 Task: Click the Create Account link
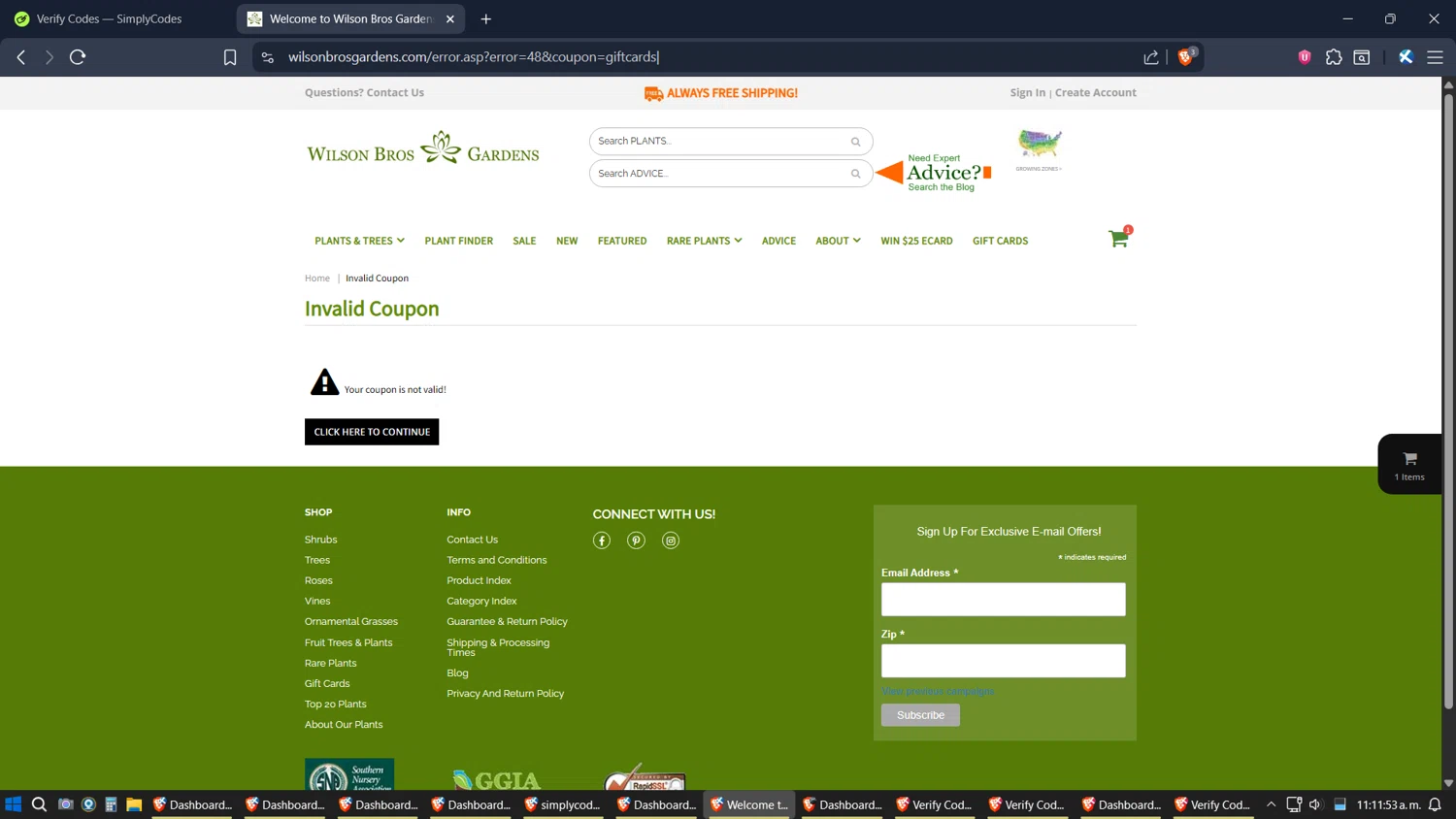tap(1095, 93)
